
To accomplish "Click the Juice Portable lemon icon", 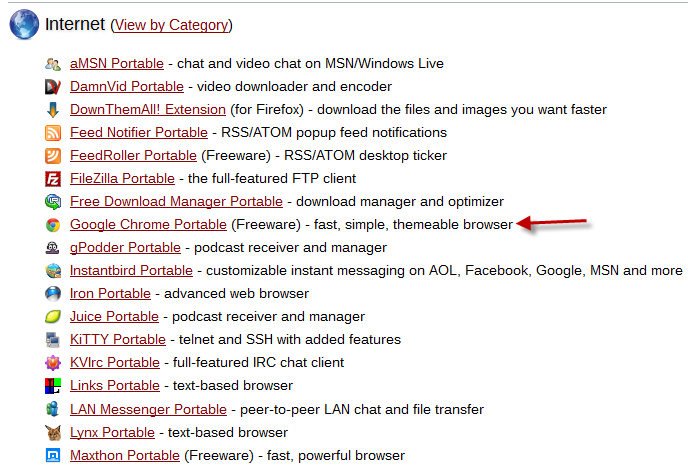I will click(x=53, y=317).
